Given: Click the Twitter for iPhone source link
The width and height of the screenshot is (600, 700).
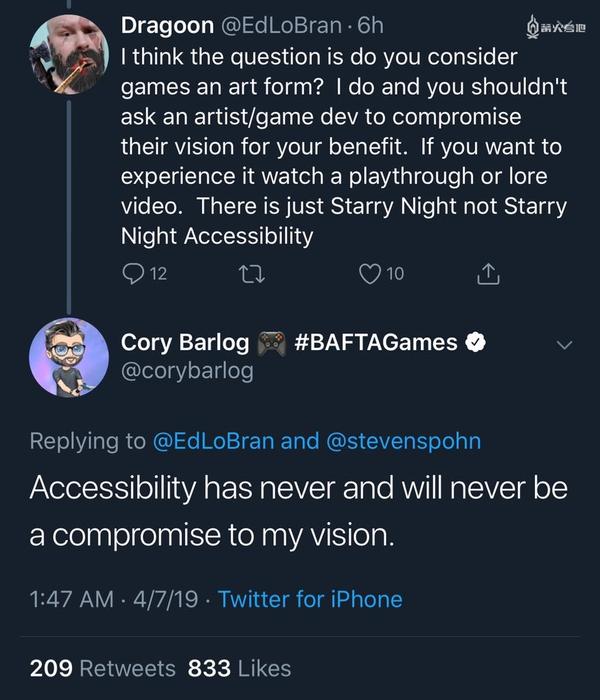Looking at the screenshot, I should tap(310, 599).
